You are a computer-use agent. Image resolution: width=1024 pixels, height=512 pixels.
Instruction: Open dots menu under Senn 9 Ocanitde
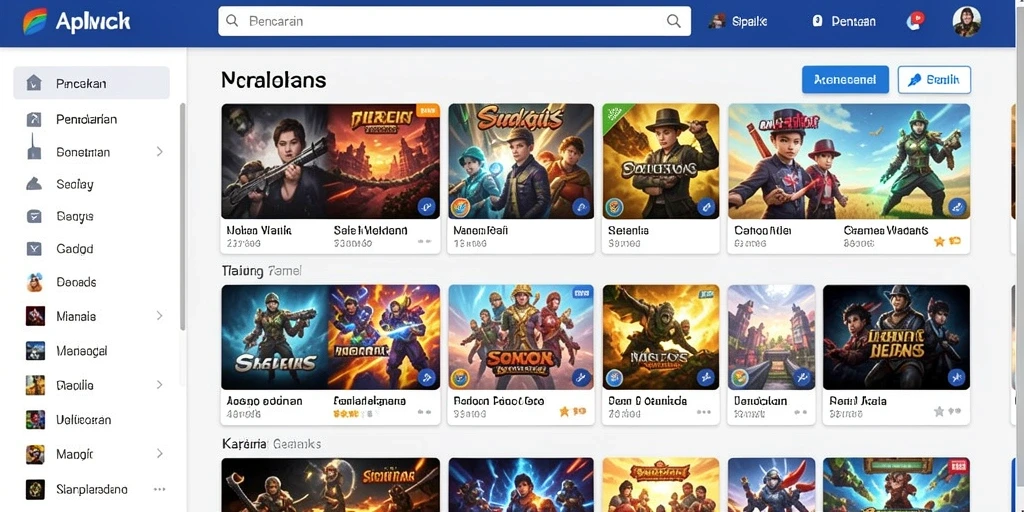coord(703,413)
